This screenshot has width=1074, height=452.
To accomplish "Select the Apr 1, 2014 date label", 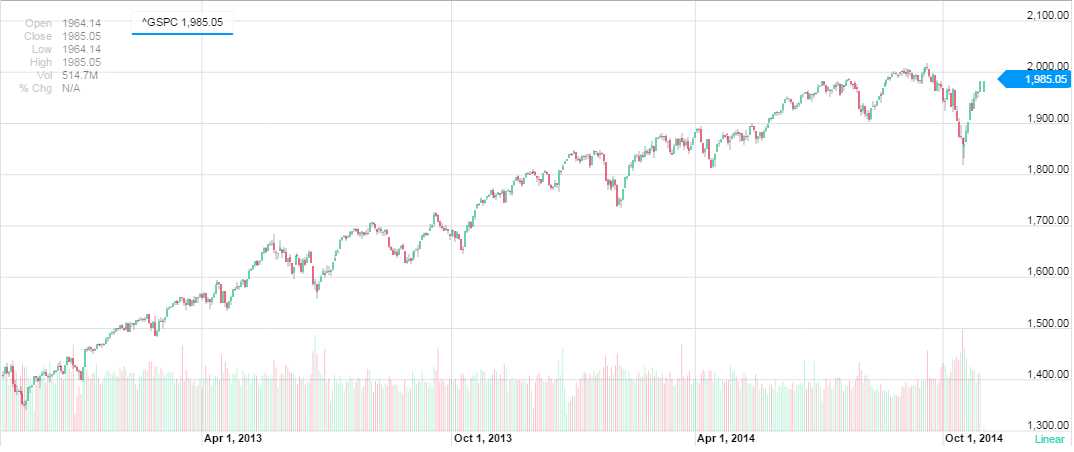I will pos(726,438).
